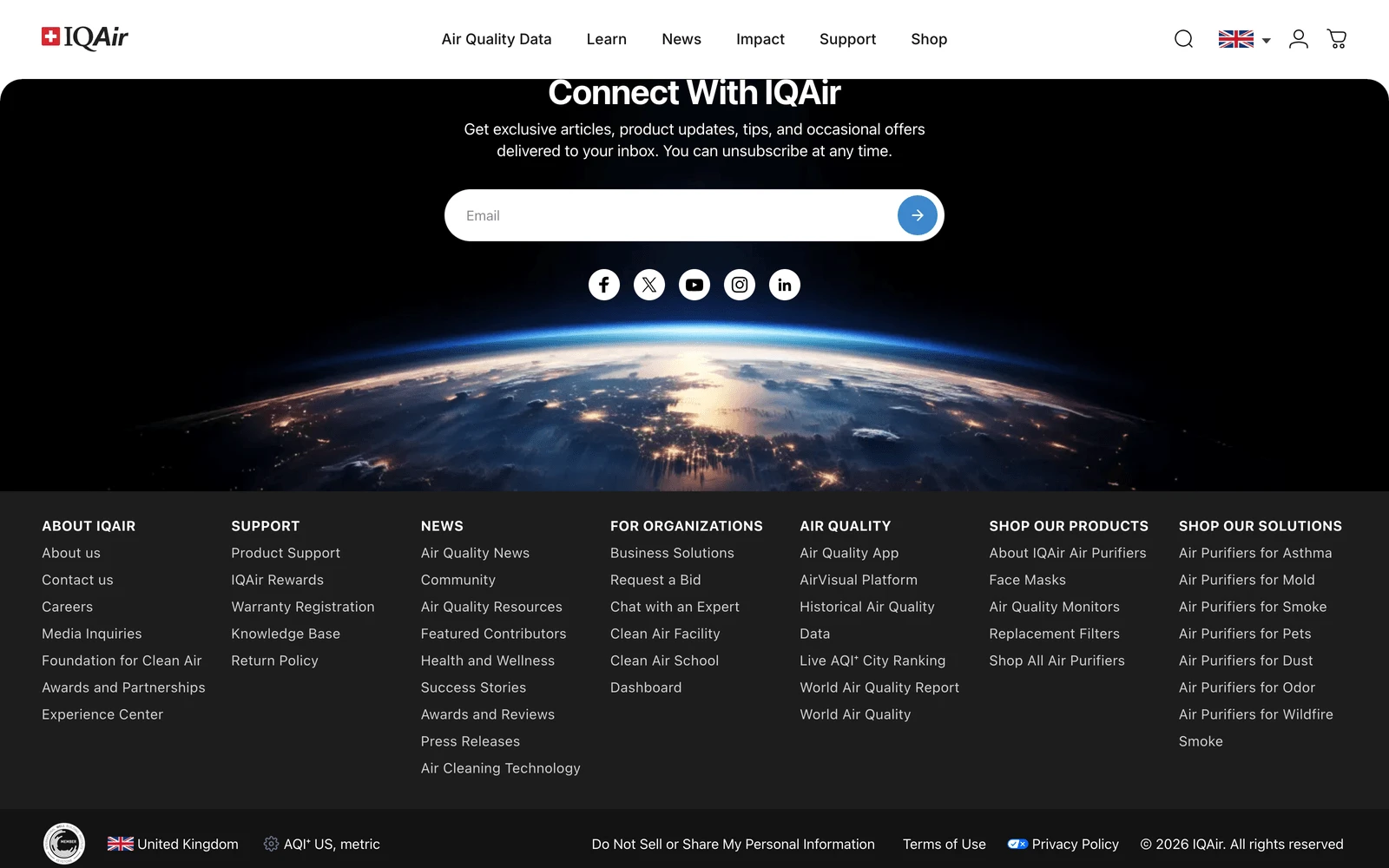View the Return Policy
The image size is (1389, 868).
coord(274,661)
